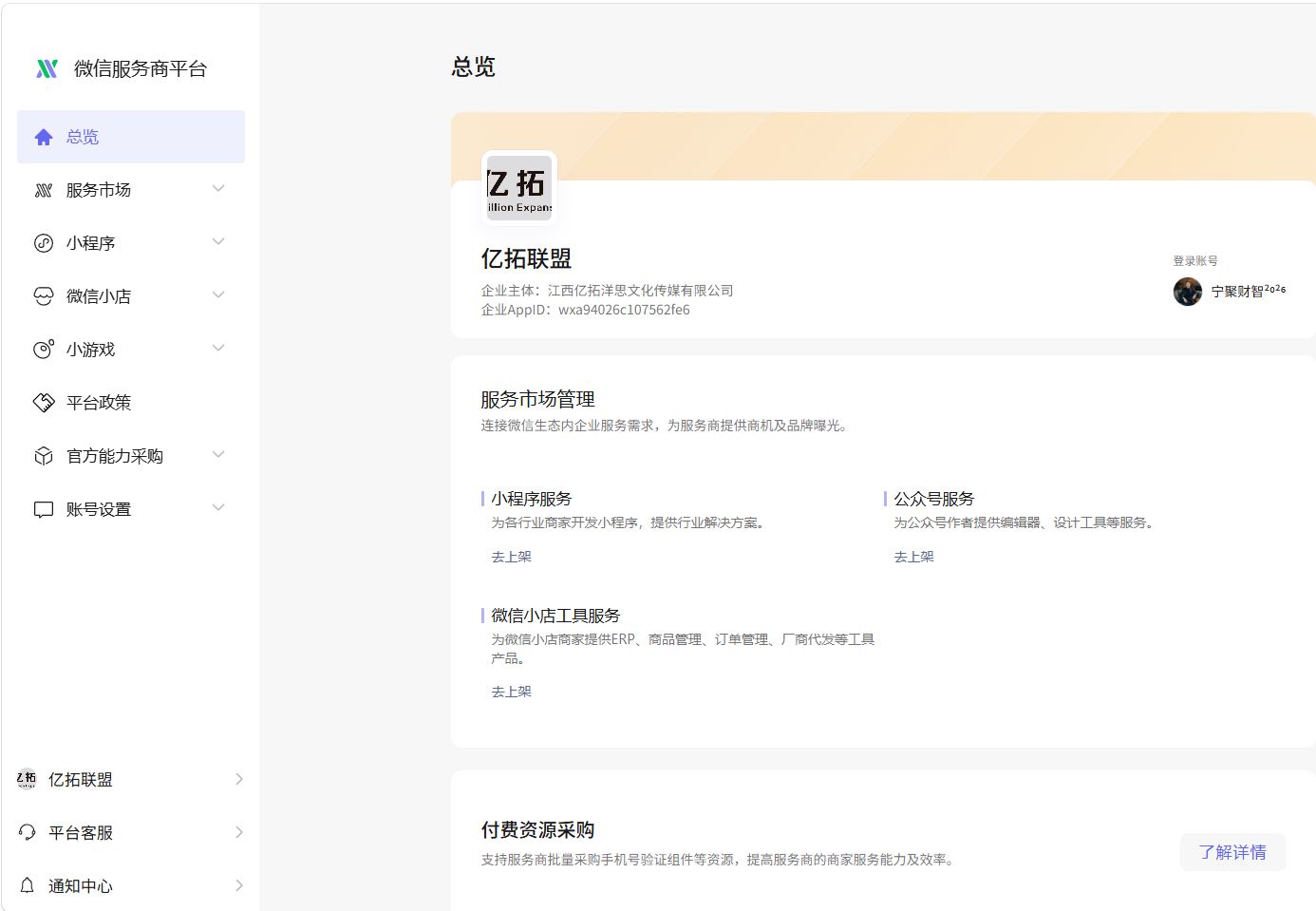Click the 微信小店 shop icon

[44, 296]
